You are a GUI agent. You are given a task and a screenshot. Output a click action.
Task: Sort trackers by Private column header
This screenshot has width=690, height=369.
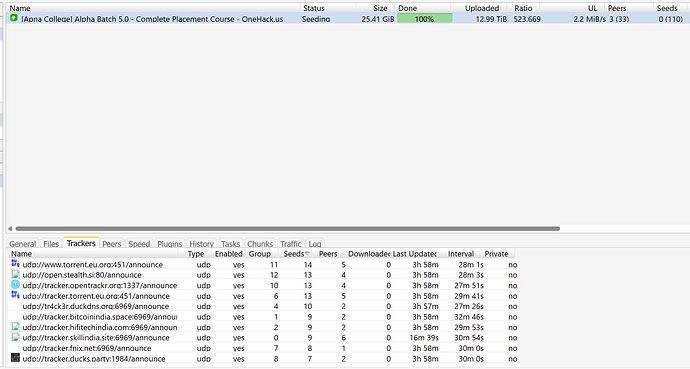pyautogui.click(x=496, y=254)
